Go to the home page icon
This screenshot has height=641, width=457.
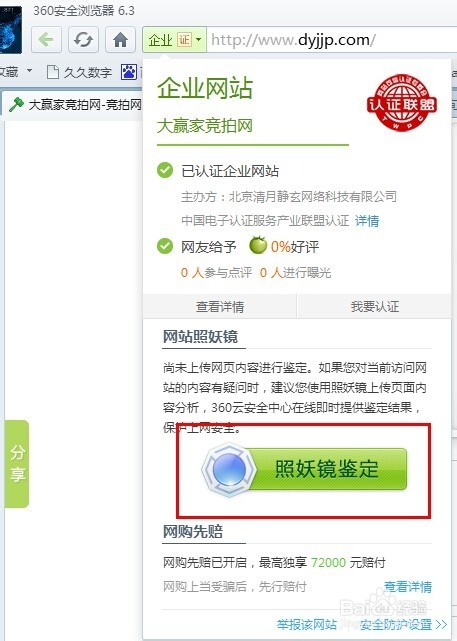(x=121, y=40)
